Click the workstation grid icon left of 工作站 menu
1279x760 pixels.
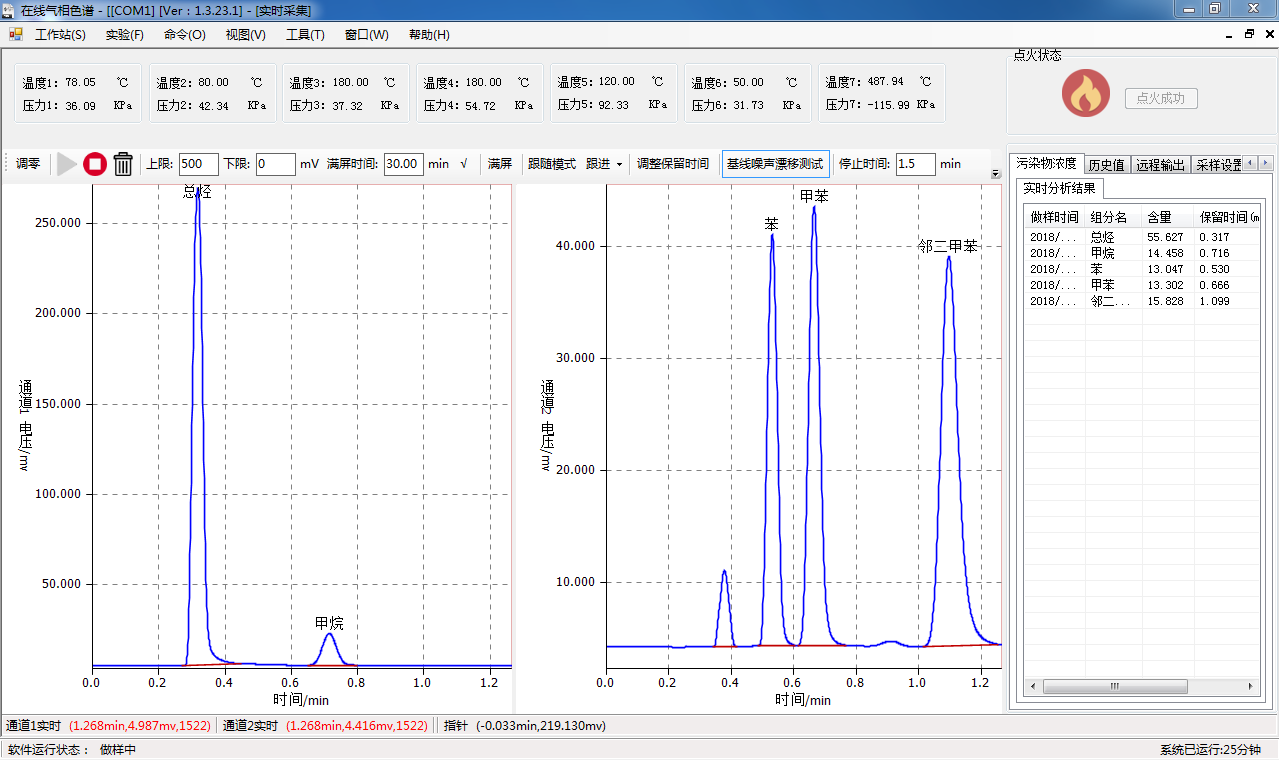[14, 34]
